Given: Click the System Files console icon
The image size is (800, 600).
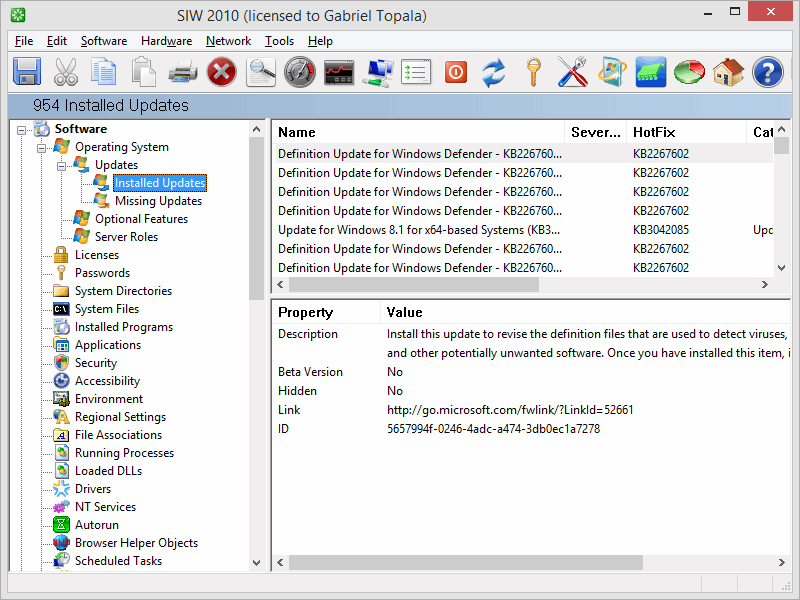Looking at the screenshot, I should [x=61, y=309].
